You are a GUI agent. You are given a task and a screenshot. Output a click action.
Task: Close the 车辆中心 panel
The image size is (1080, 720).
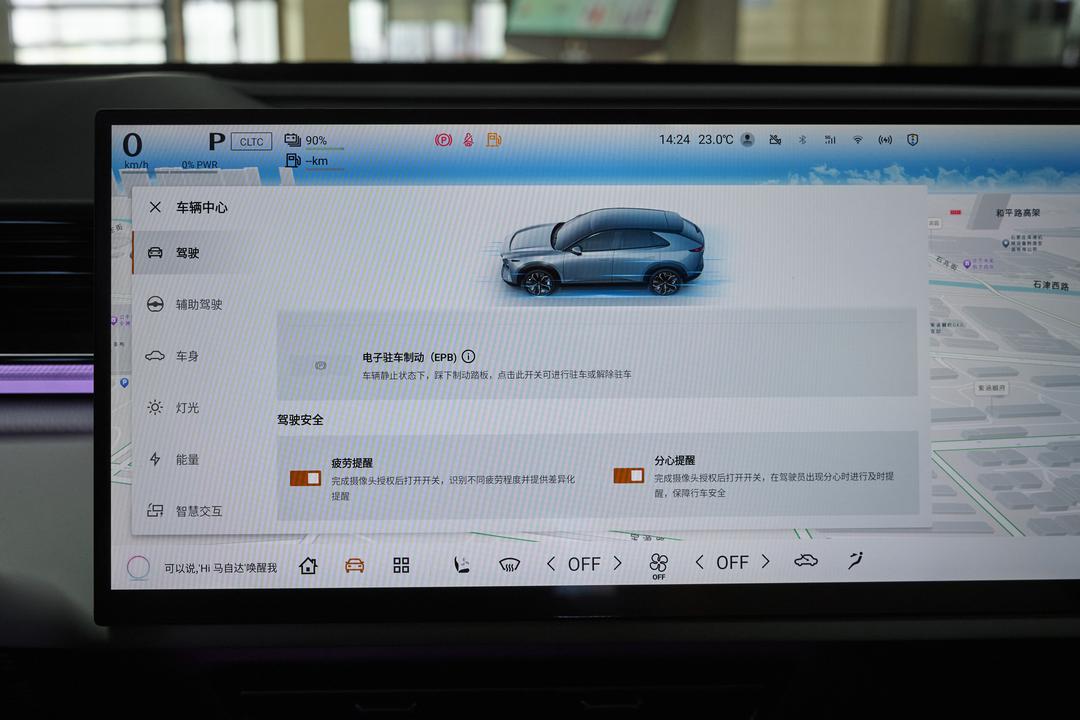tap(155, 207)
